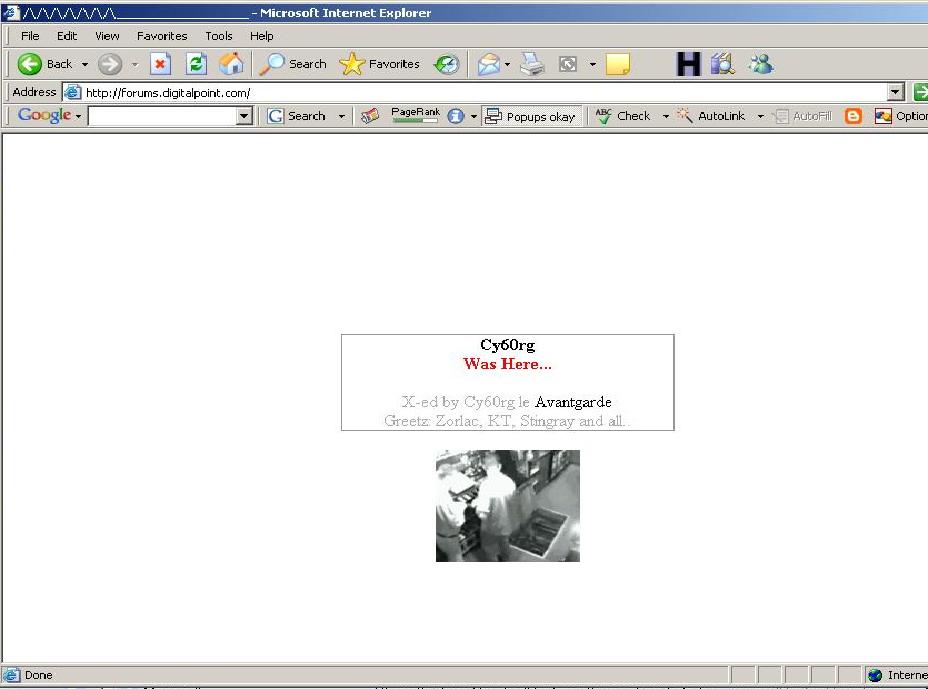This screenshot has width=928, height=689.
Task: Open the Edit menu
Action: (x=67, y=36)
